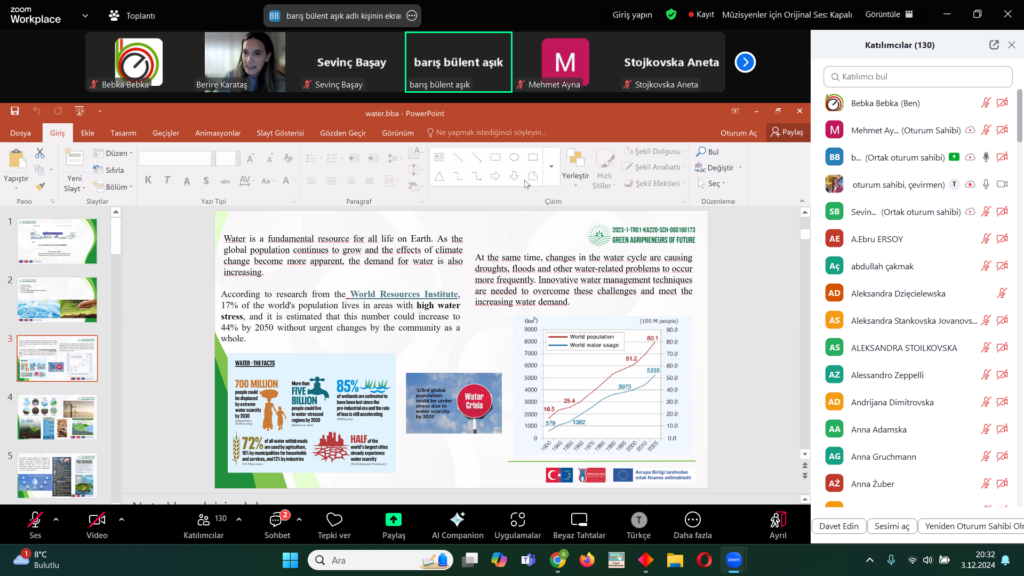The height and width of the screenshot is (576, 1024).
Task: Click the green Paylaş share screen icon
Action: 393,520
